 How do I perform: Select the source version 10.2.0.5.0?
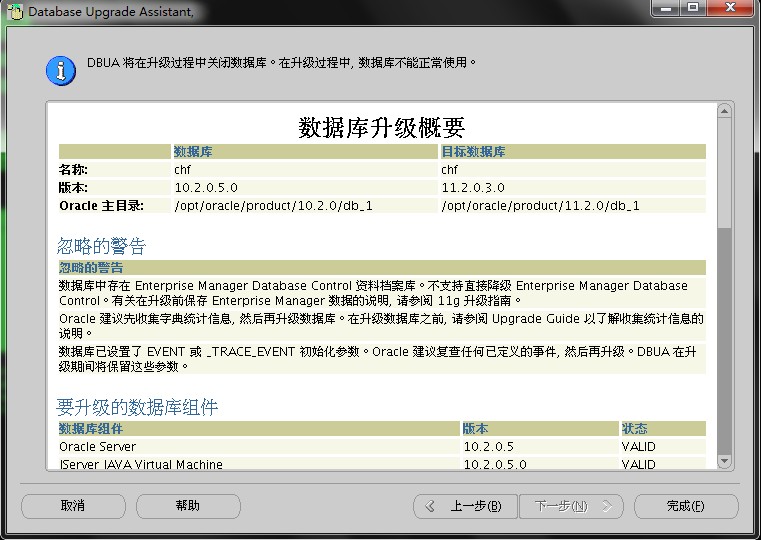(x=206, y=188)
